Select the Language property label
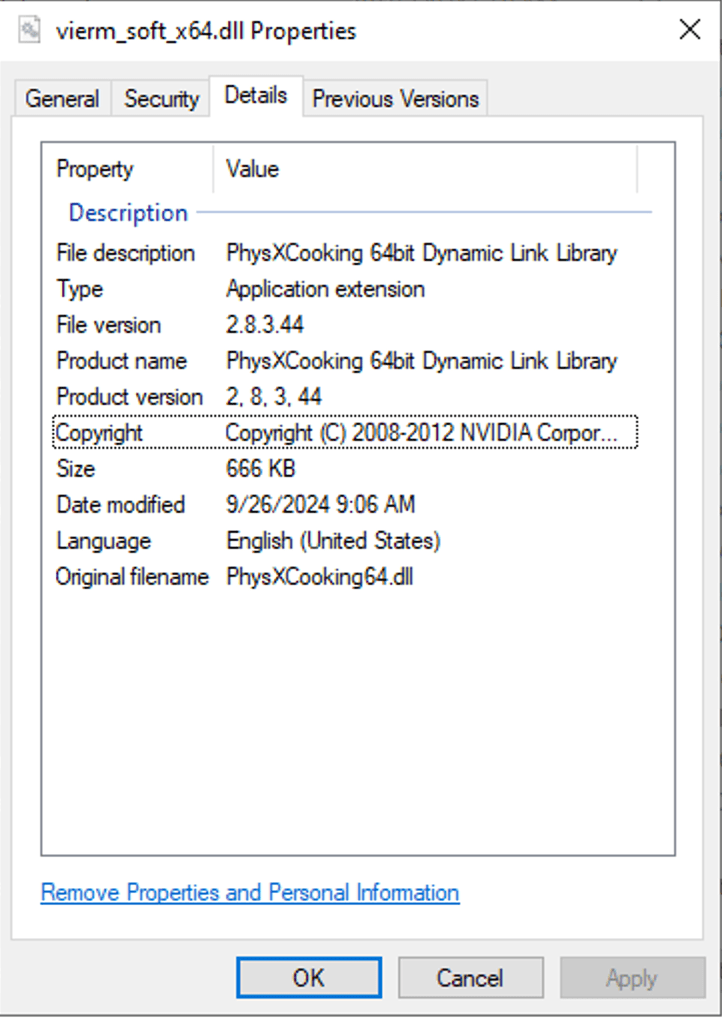The width and height of the screenshot is (722, 1018). (103, 541)
